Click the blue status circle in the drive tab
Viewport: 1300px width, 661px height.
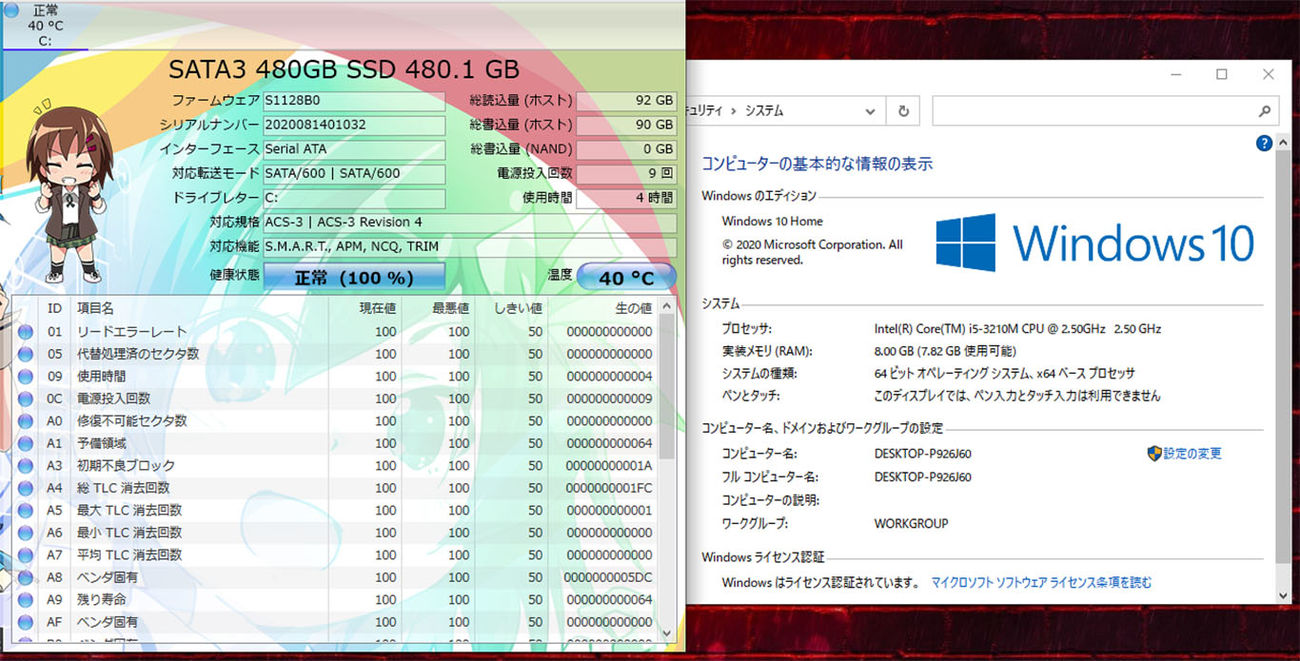(11, 9)
